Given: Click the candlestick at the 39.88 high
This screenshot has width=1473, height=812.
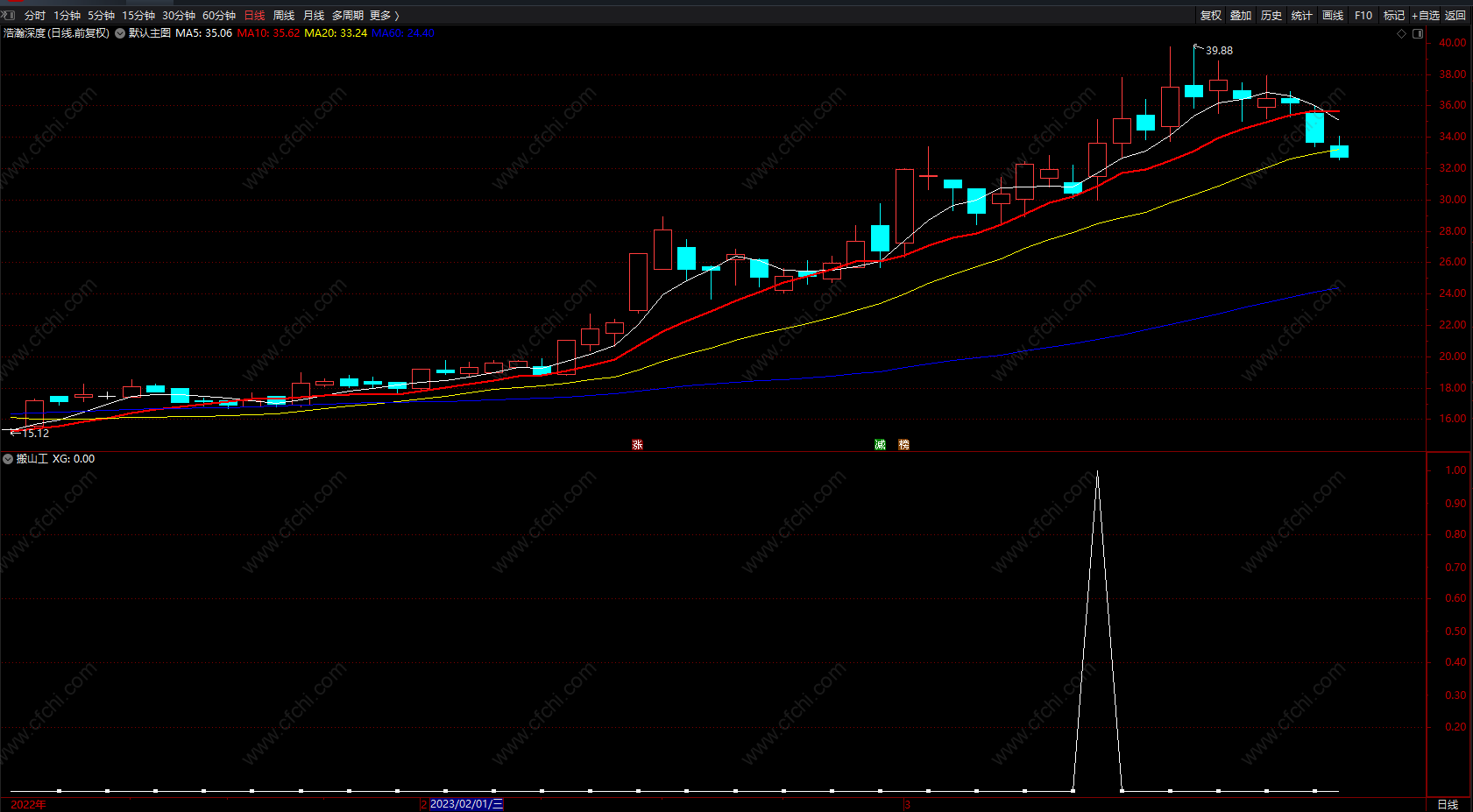Looking at the screenshot, I should click(1193, 90).
